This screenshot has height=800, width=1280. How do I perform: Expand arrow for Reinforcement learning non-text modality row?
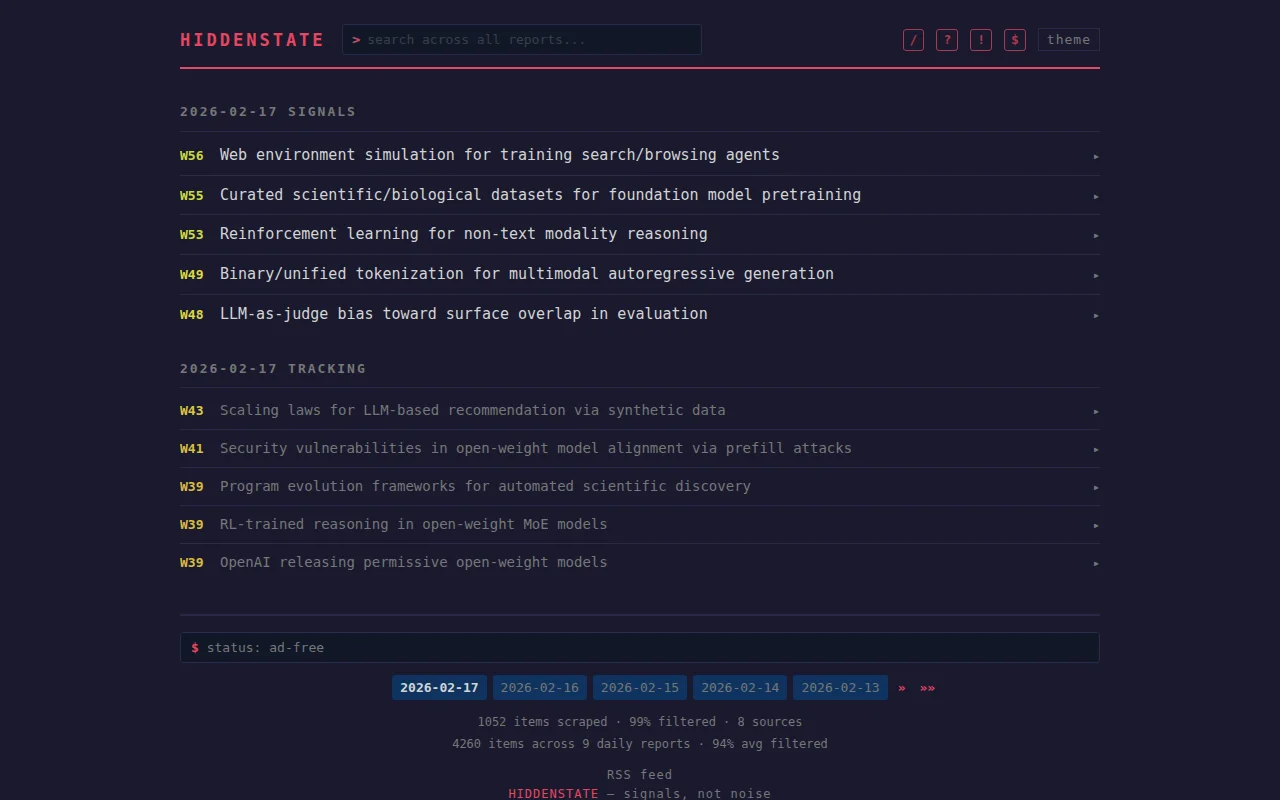pyautogui.click(x=1096, y=235)
